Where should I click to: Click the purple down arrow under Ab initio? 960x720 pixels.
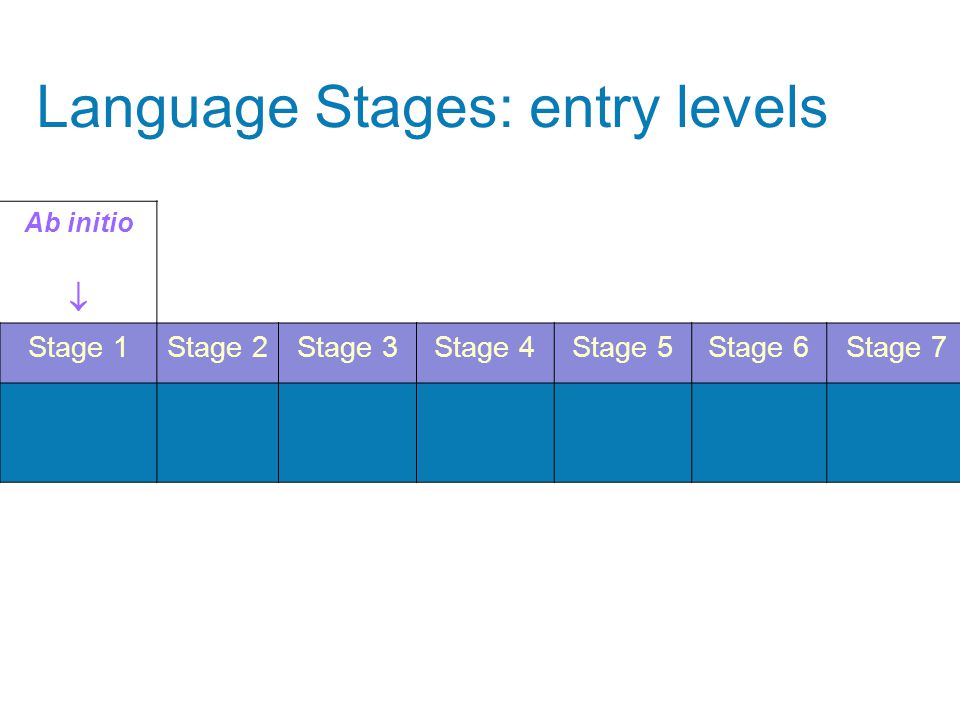tap(78, 296)
